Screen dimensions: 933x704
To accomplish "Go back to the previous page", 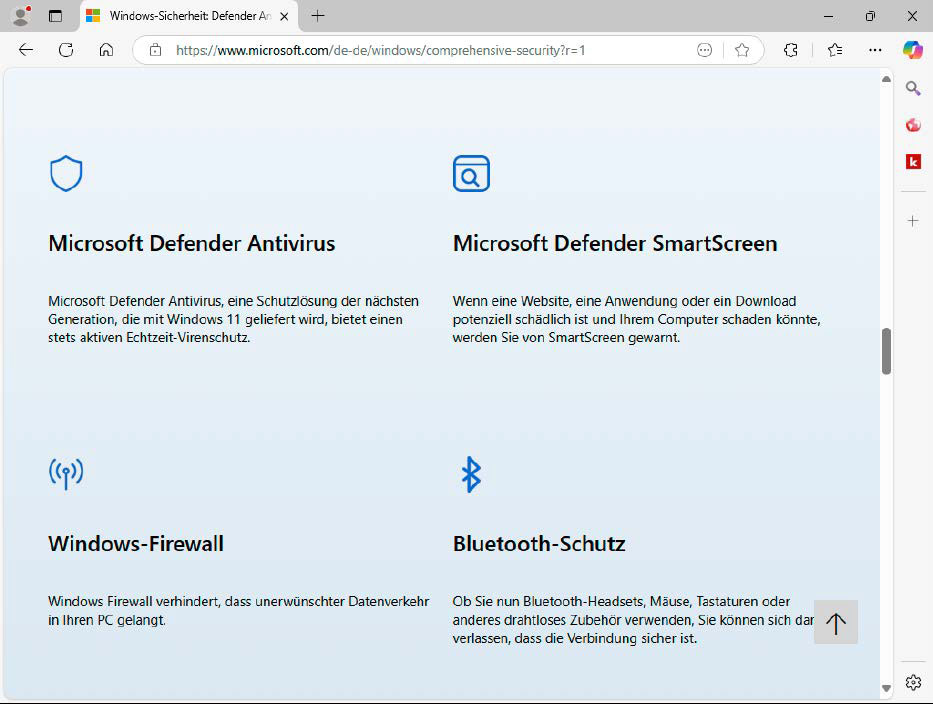I will coord(26,50).
